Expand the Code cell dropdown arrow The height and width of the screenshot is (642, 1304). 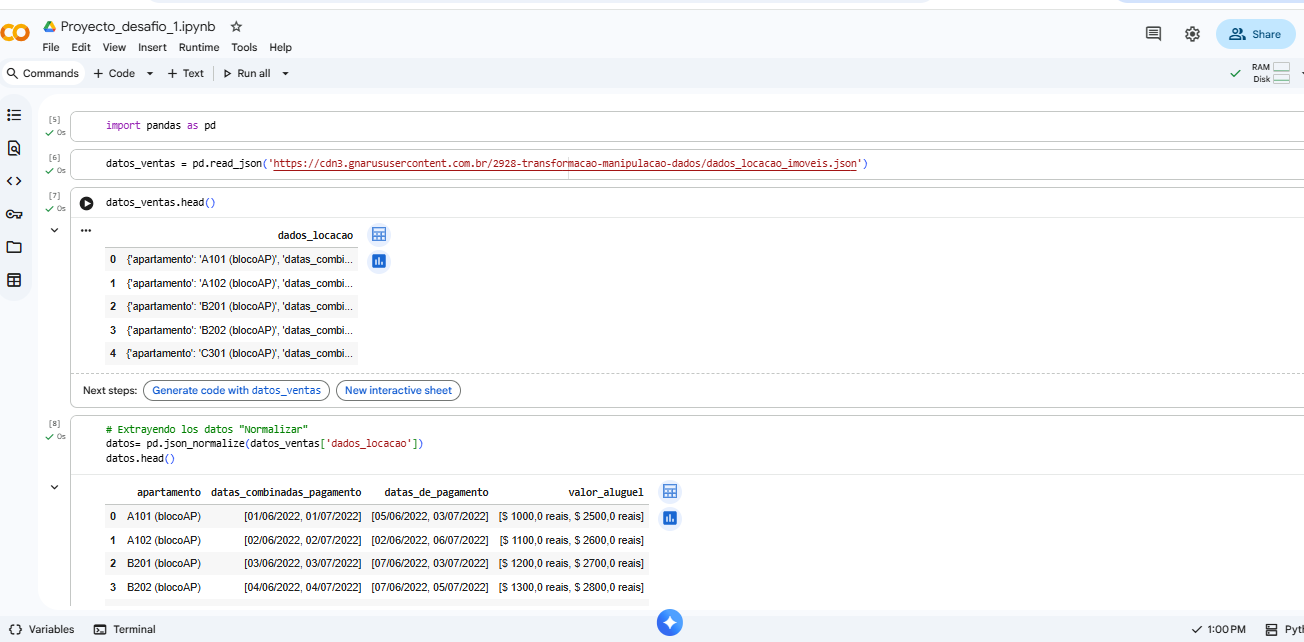(150, 74)
